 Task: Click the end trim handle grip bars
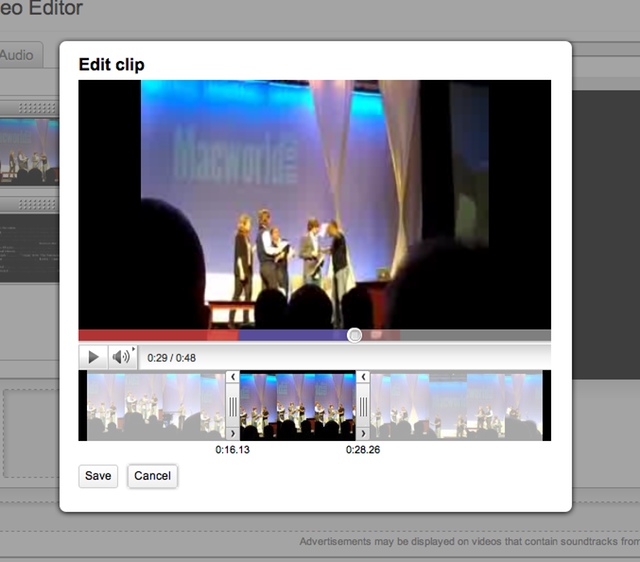point(363,406)
